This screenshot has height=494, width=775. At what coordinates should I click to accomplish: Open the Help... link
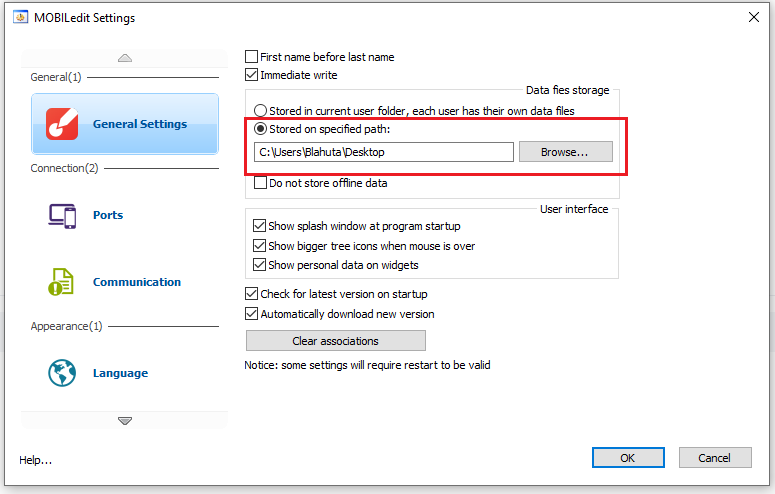pyautogui.click(x=36, y=460)
